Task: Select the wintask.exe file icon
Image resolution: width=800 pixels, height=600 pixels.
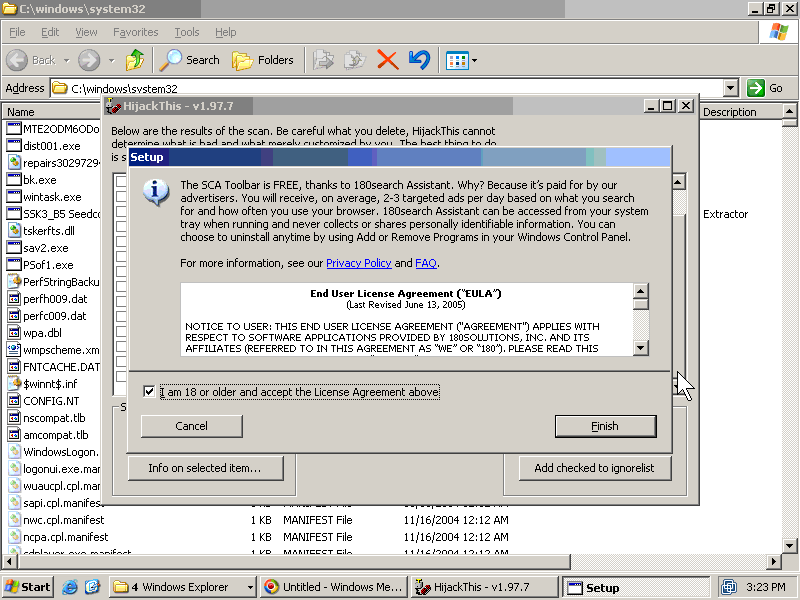Action: coord(14,197)
